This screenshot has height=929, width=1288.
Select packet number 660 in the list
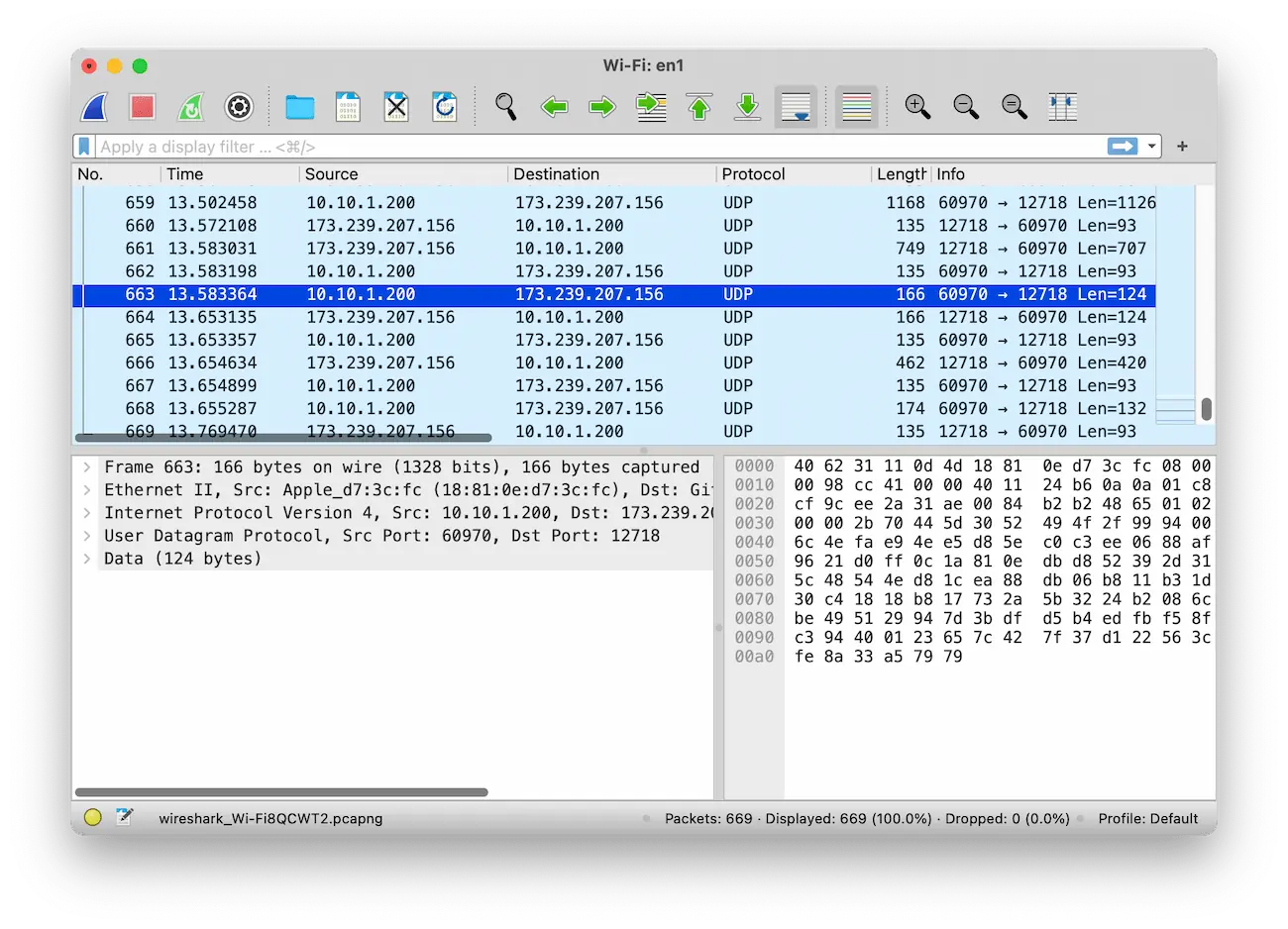pos(396,225)
